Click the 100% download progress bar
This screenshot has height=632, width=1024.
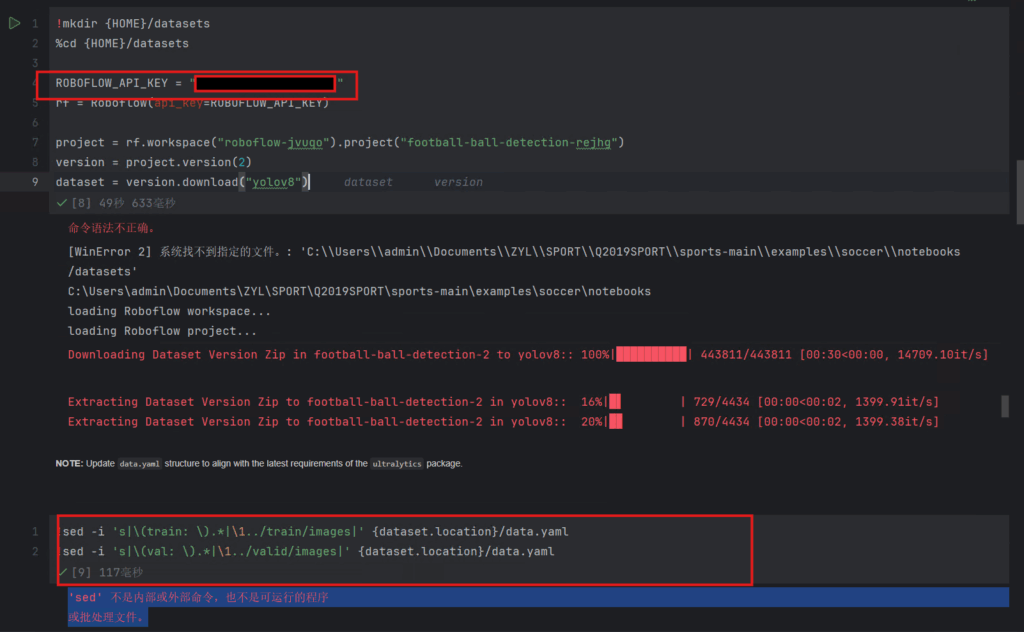tap(651, 355)
